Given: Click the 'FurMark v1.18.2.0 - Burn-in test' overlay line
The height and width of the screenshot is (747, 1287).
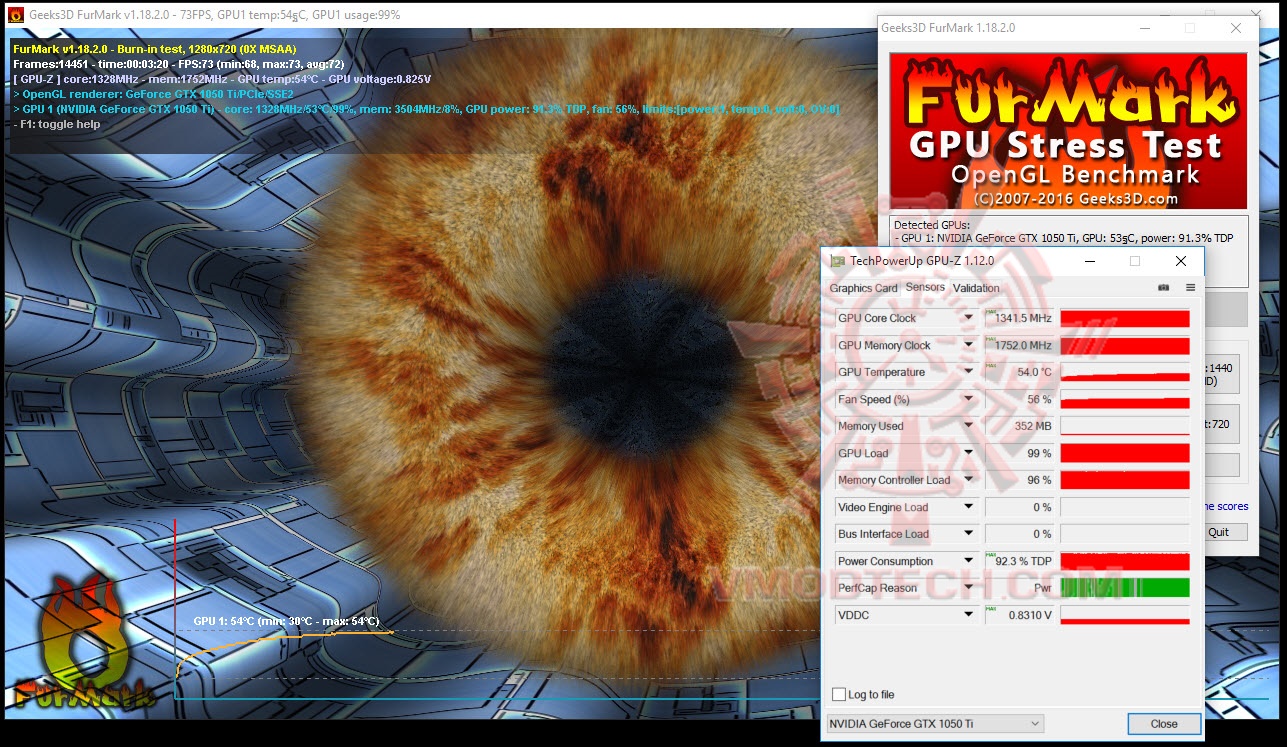Looking at the screenshot, I should click(x=155, y=49).
